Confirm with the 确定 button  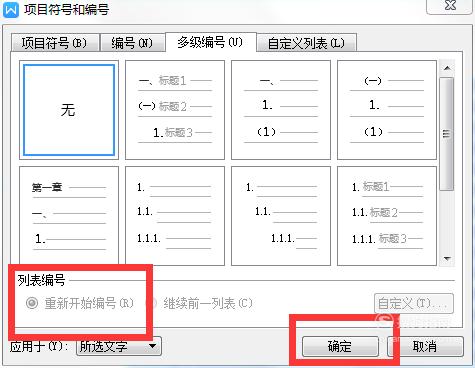pos(340,346)
